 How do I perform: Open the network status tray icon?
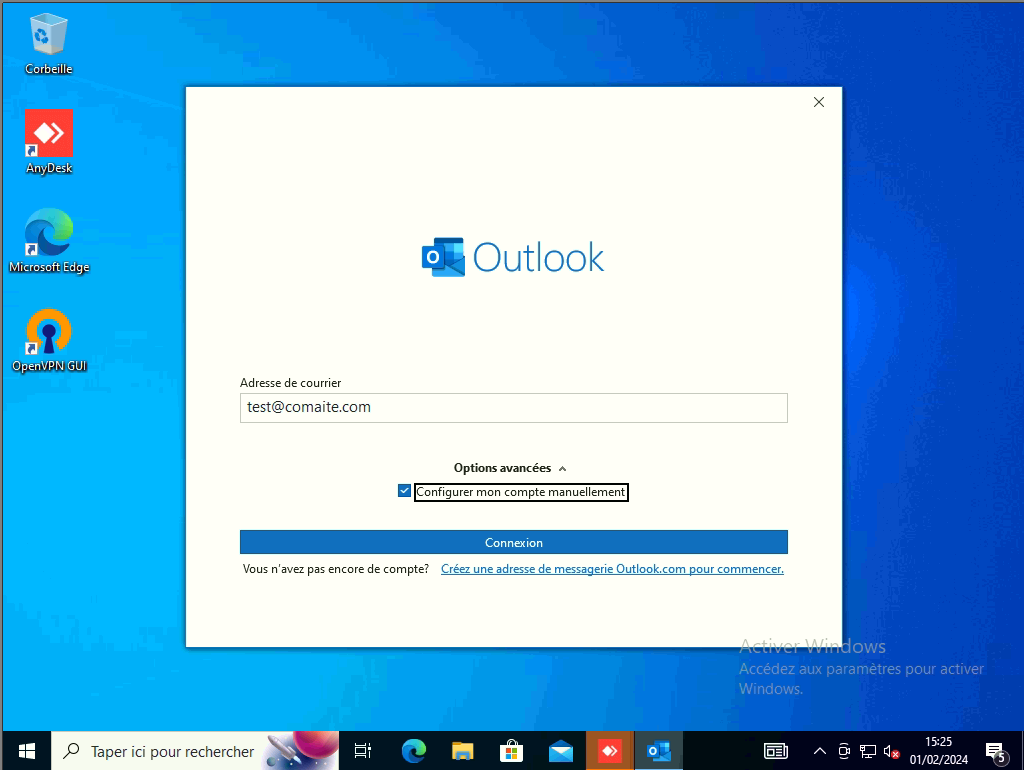(868, 752)
